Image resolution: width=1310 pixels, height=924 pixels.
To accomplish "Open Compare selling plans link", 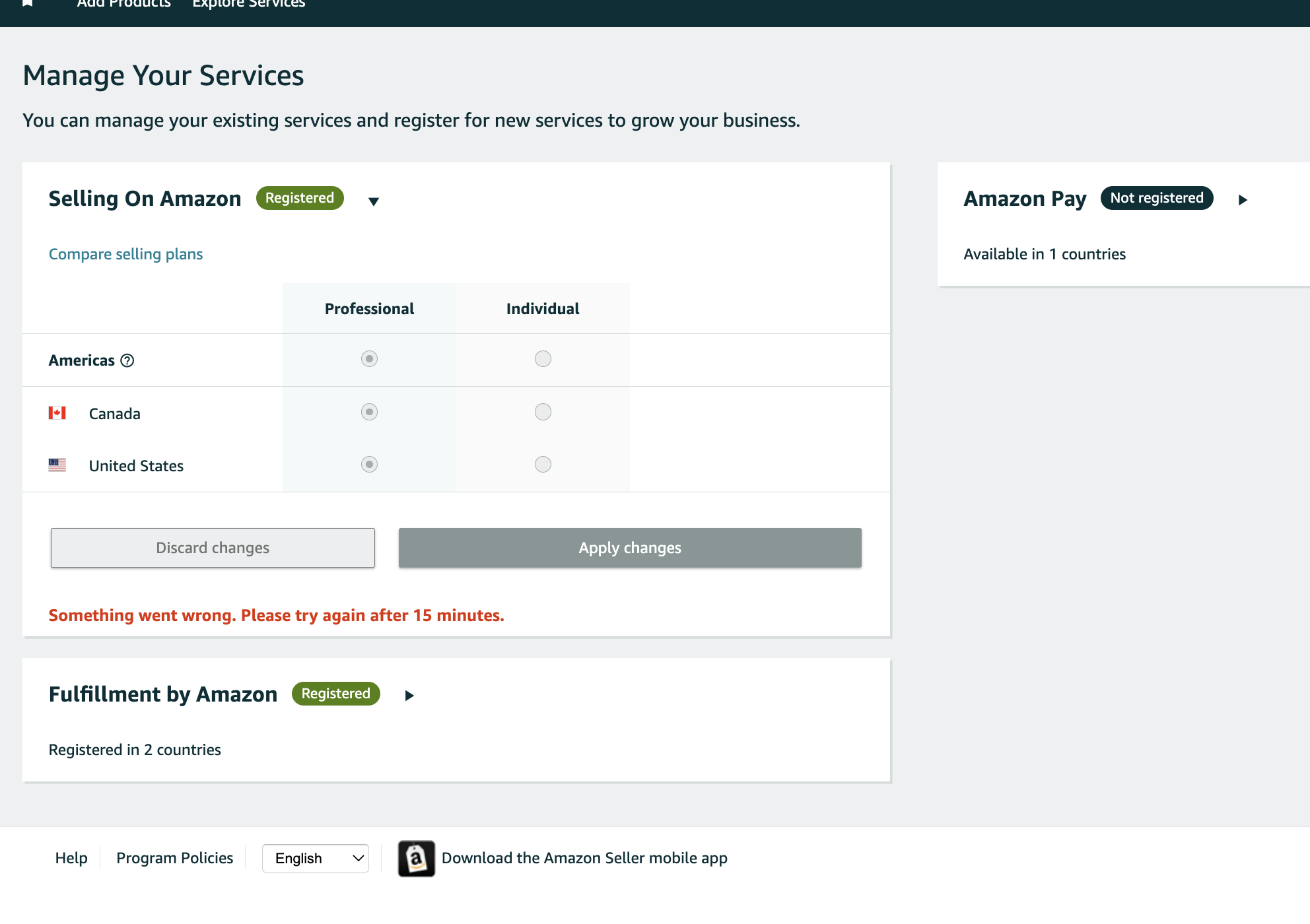I will point(125,254).
